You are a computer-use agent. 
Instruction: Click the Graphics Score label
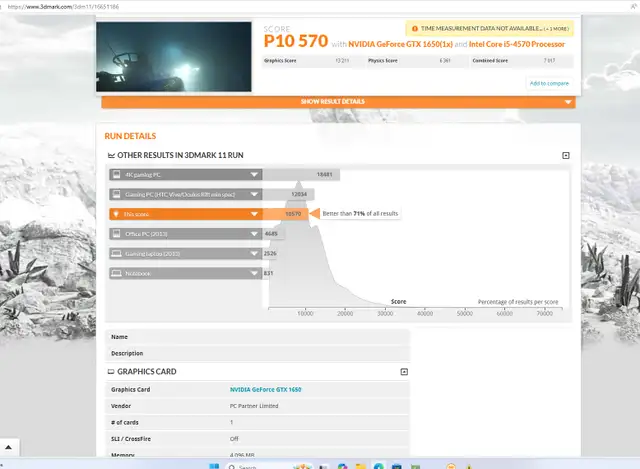coord(280,60)
